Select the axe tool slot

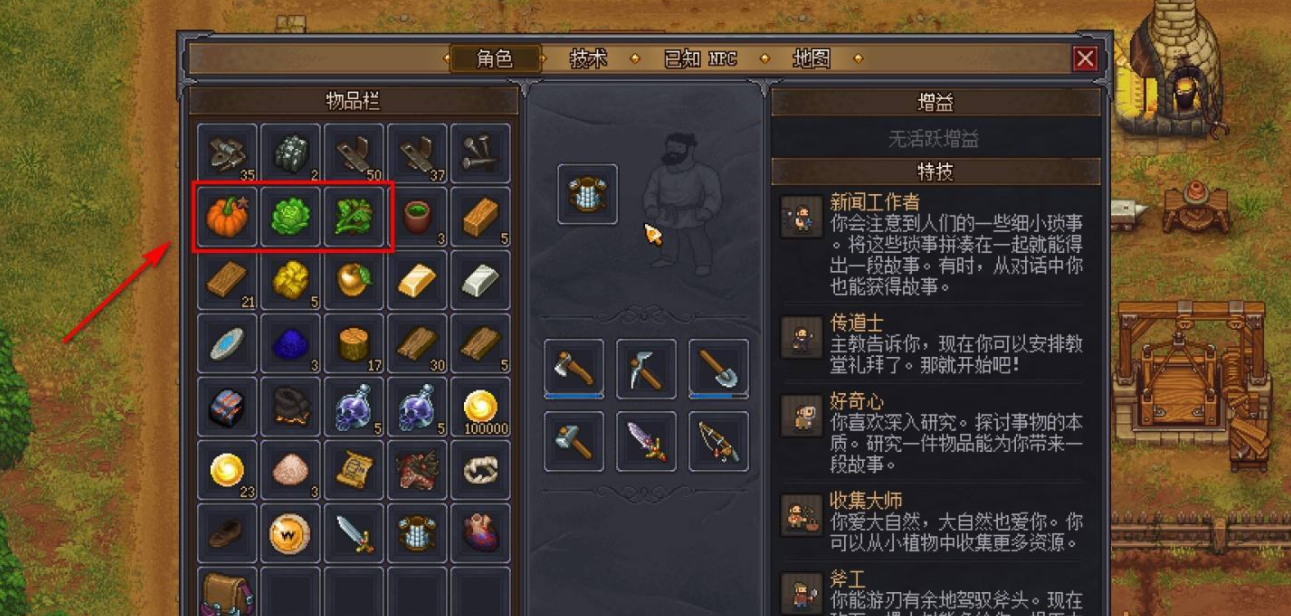point(574,369)
